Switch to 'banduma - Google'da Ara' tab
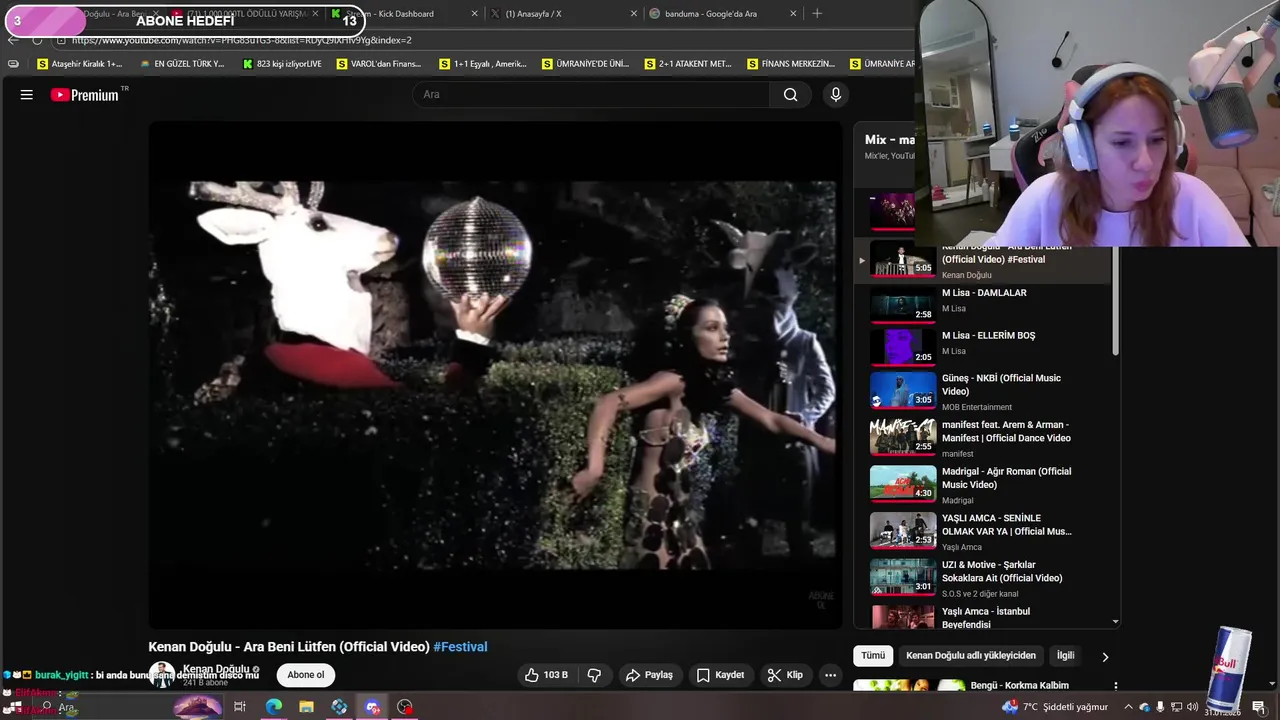This screenshot has width=1280, height=720. (x=711, y=14)
